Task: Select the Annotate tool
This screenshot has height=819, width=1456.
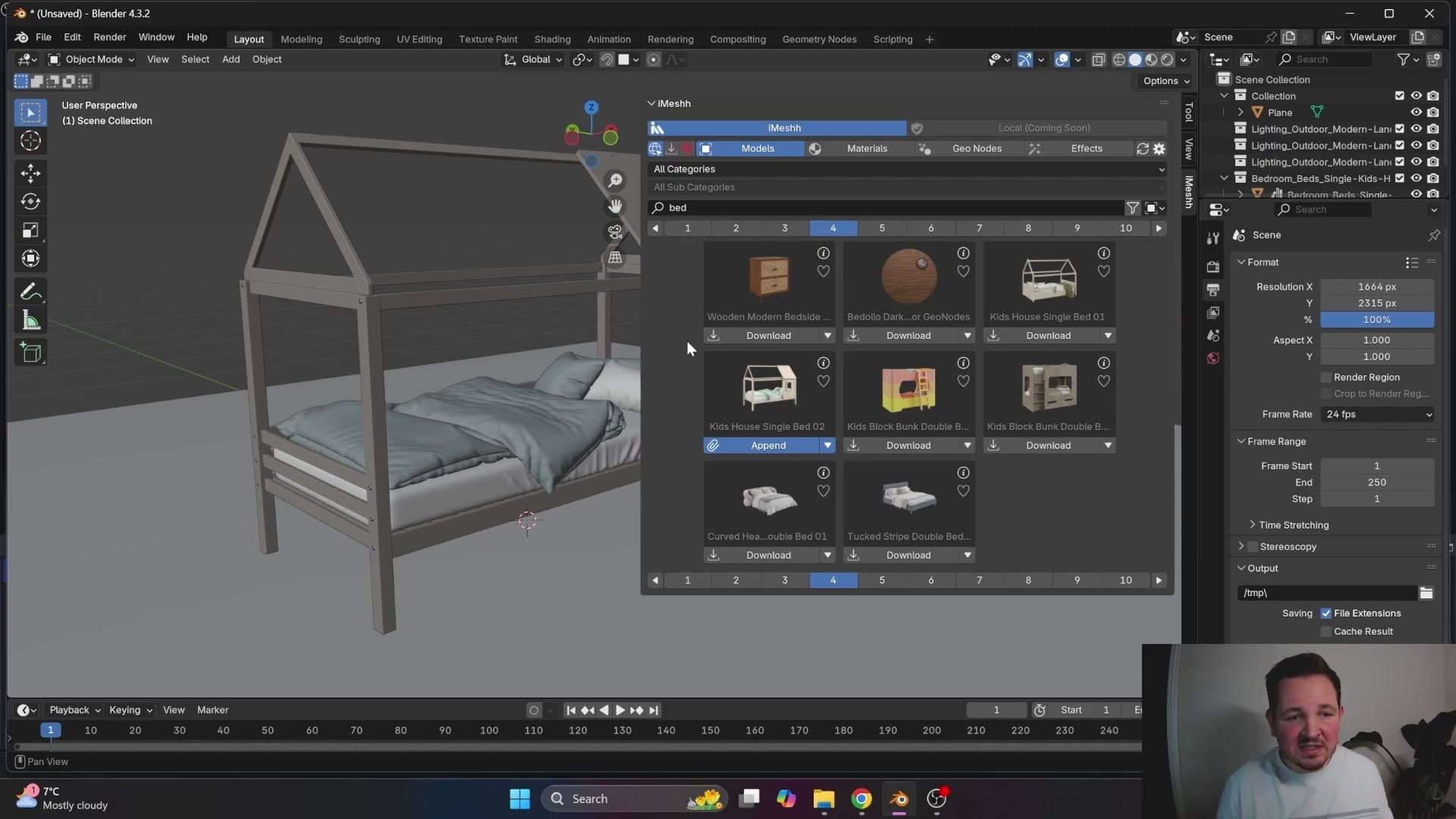Action: [30, 292]
